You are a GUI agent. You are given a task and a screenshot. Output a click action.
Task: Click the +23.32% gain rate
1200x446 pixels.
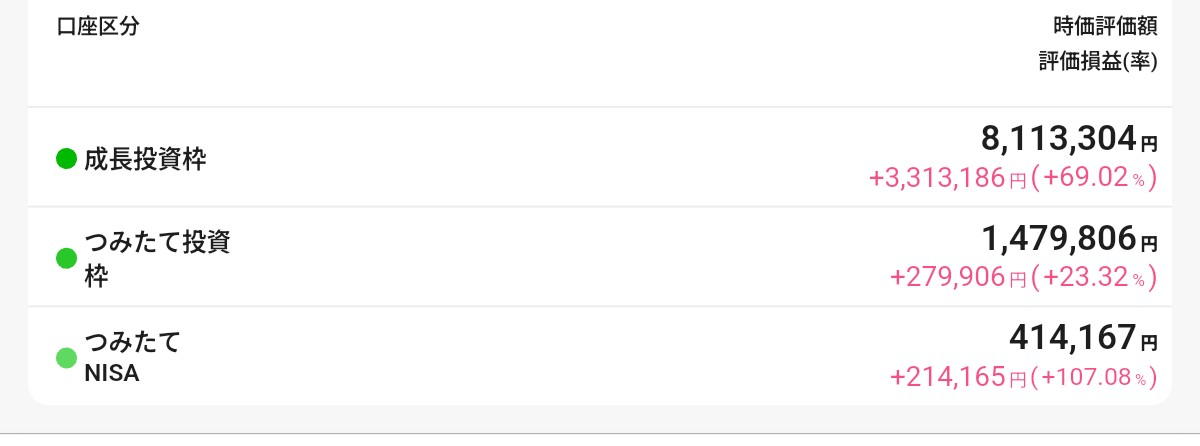[1094, 278]
